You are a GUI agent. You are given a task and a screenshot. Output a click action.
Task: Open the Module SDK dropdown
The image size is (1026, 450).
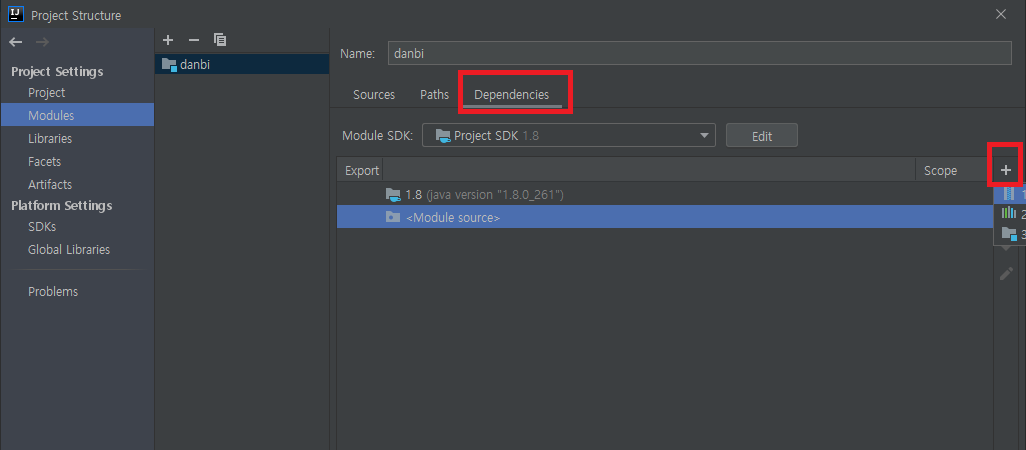569,135
